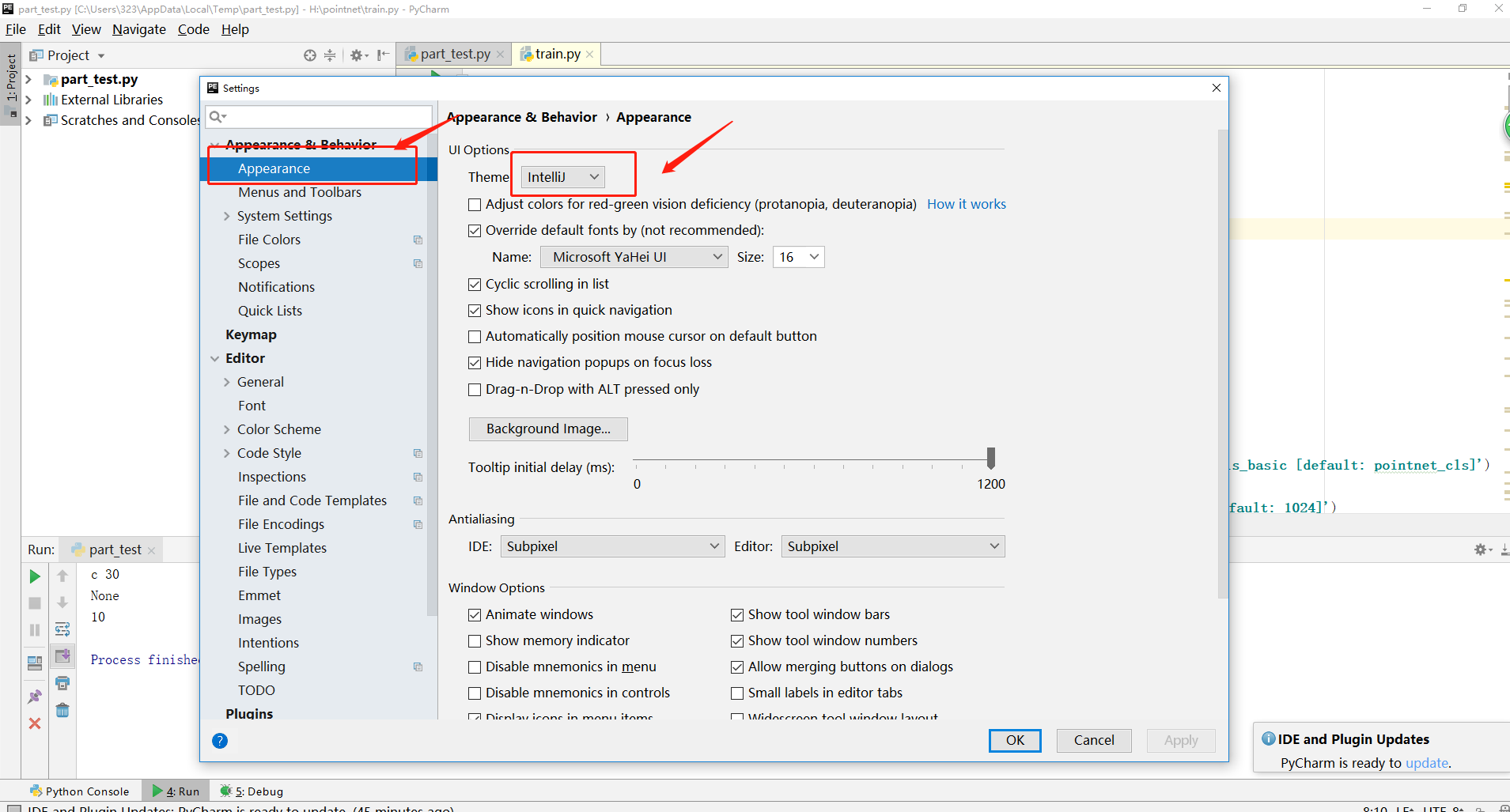Open the Editor antialiasing Subpixel dropdown
Image resolution: width=1510 pixels, height=812 pixels.
click(x=893, y=546)
